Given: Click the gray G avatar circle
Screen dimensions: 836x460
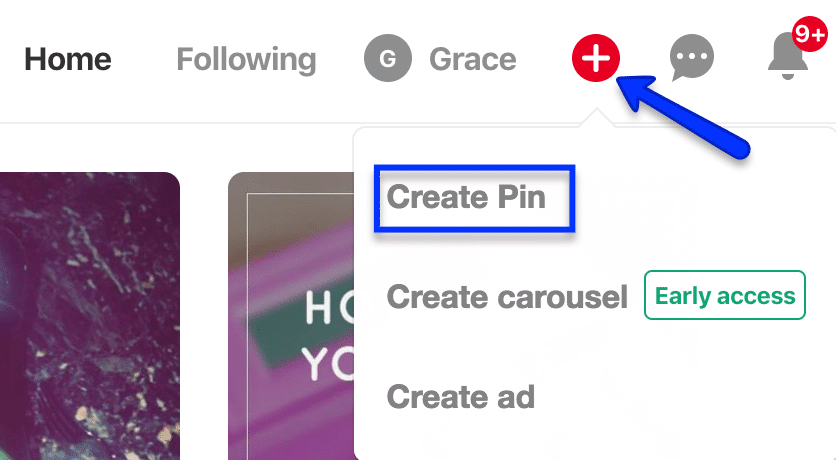Looking at the screenshot, I should 388,58.
